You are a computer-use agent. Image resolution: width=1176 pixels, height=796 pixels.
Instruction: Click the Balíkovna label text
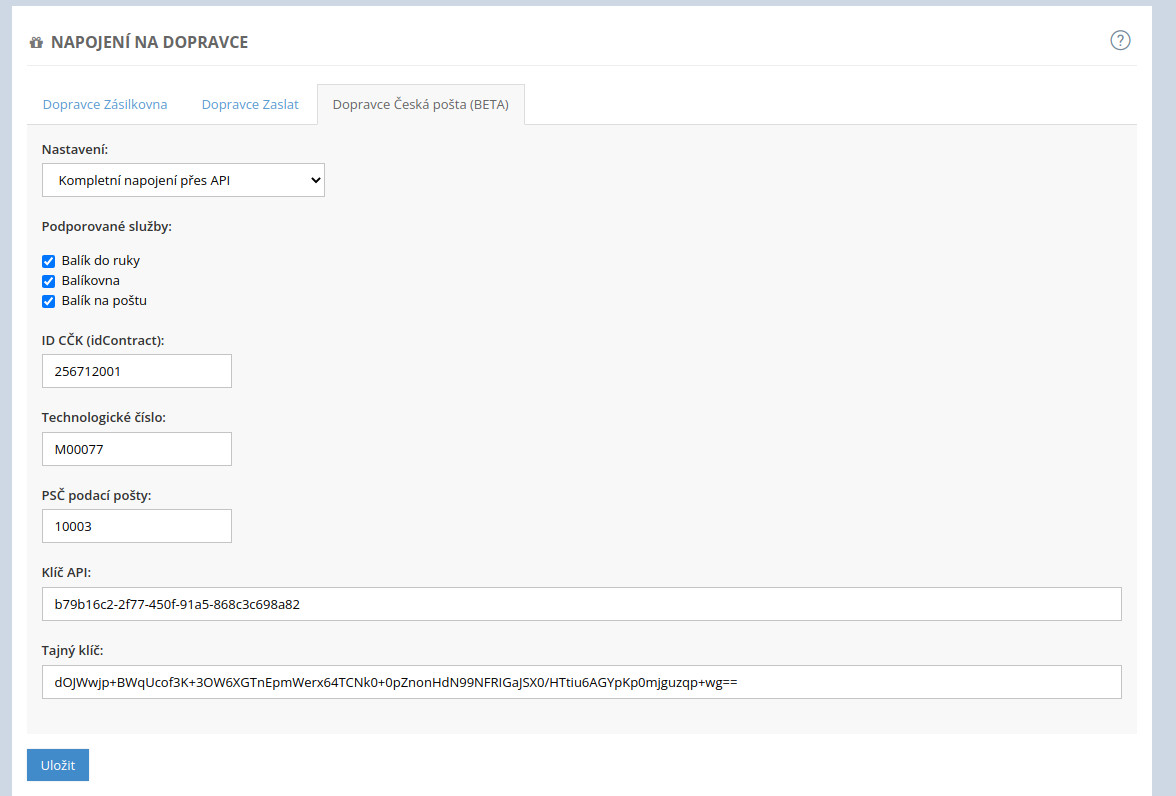(91, 281)
